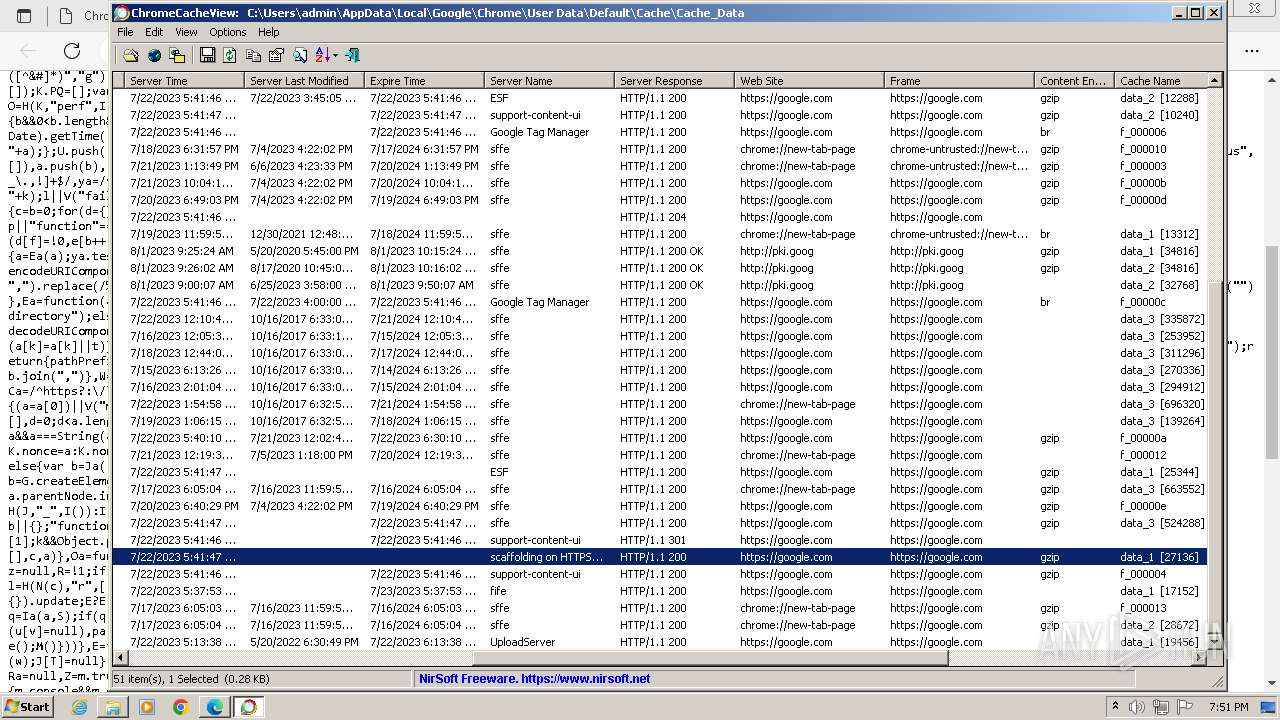Sort by Expire Time column header
1280x720 pixels.
click(424, 81)
